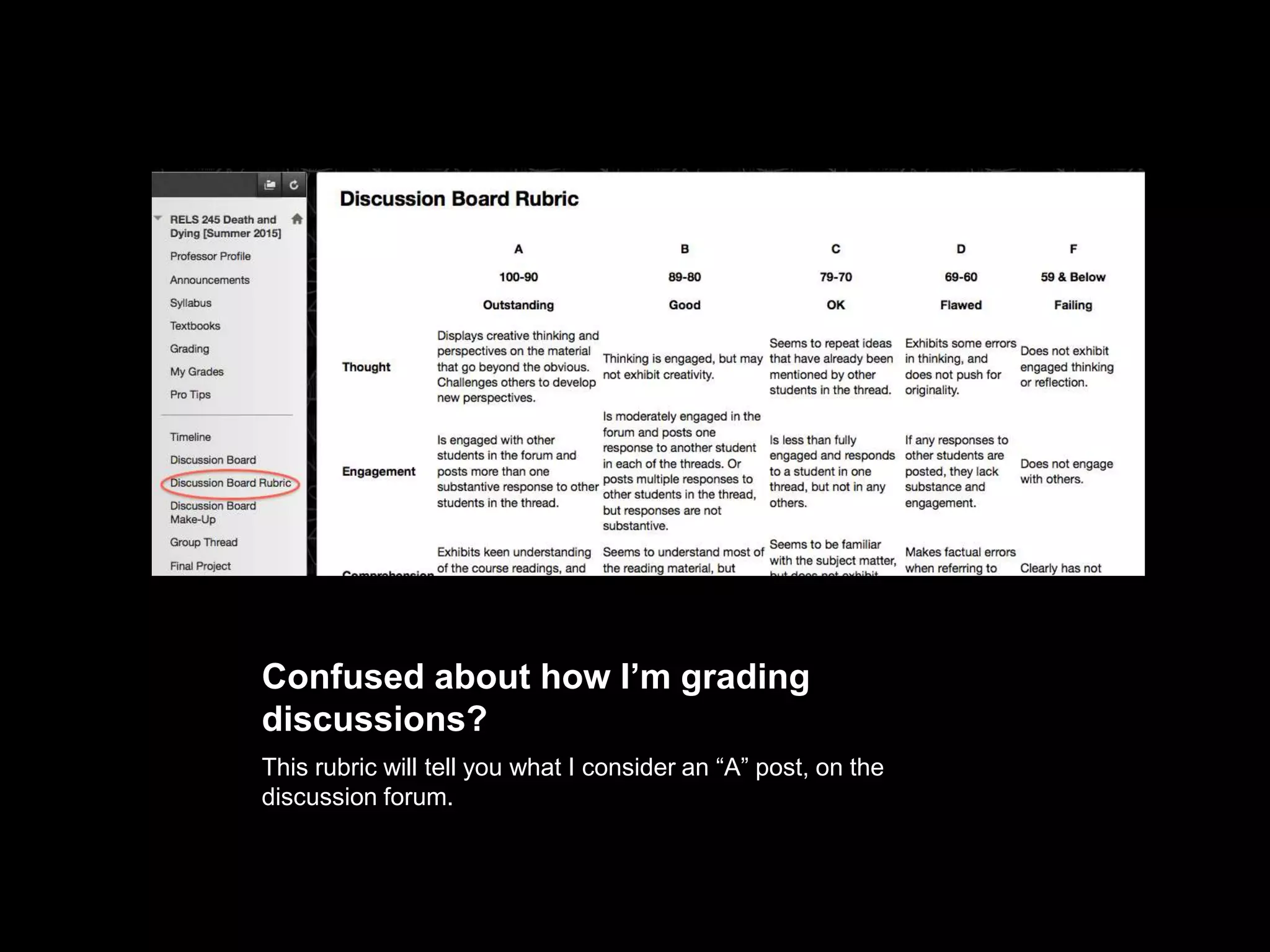Open Professor Profile menu item
The image size is (1270, 952).
(210, 256)
